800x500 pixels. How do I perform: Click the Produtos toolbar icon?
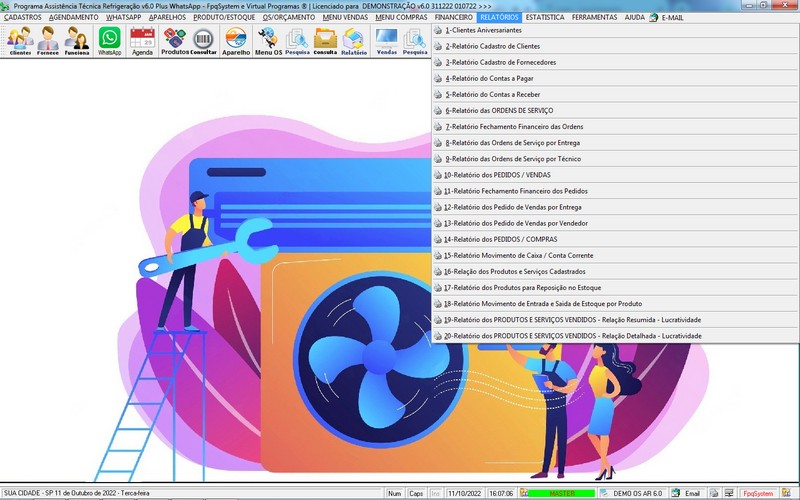[x=175, y=41]
